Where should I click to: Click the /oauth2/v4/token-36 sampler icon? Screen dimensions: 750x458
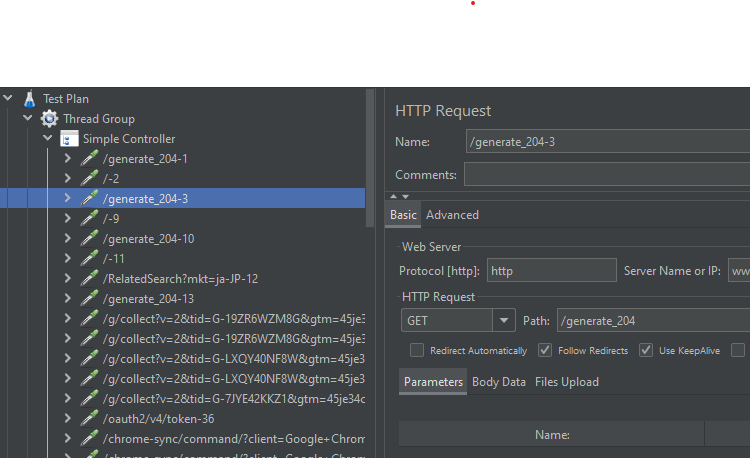[x=89, y=419]
